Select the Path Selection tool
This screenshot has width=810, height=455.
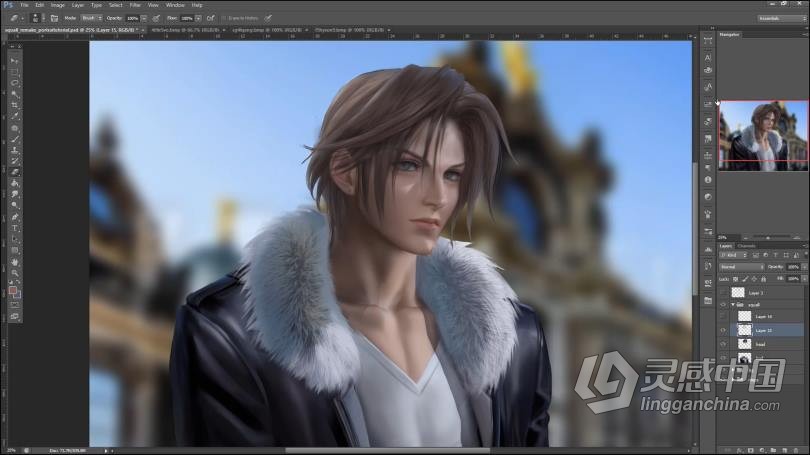coord(14,239)
